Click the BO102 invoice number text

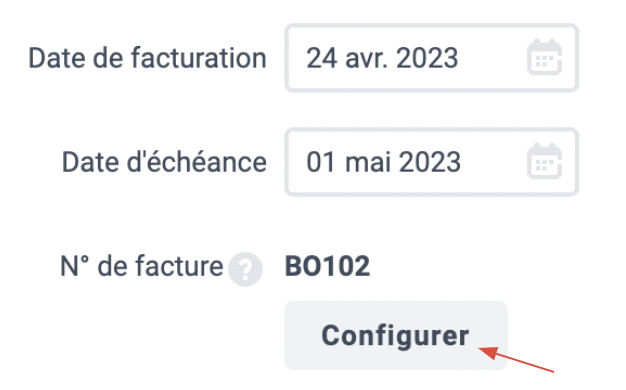(327, 266)
